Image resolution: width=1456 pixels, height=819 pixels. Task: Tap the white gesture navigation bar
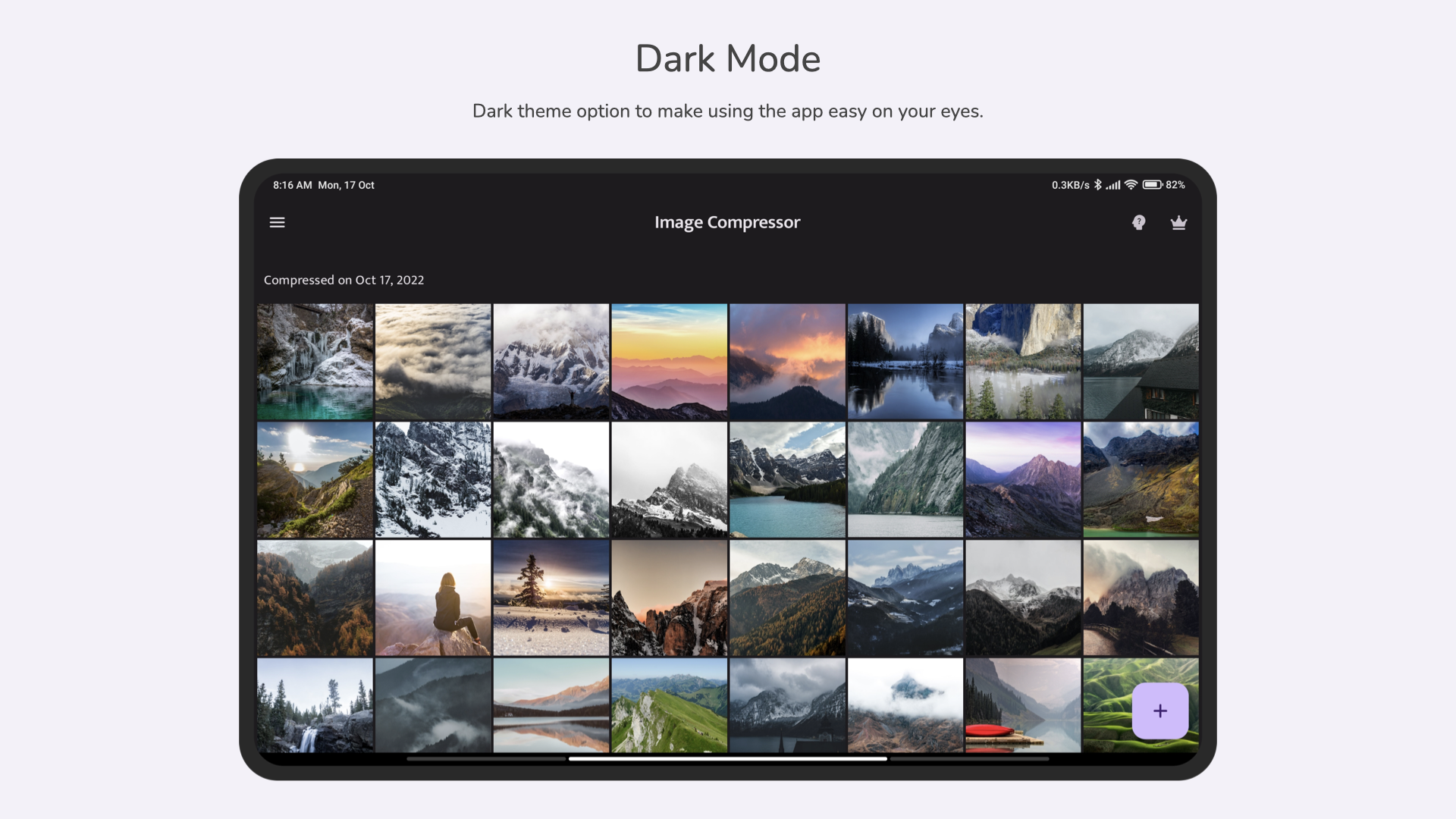[x=727, y=758]
